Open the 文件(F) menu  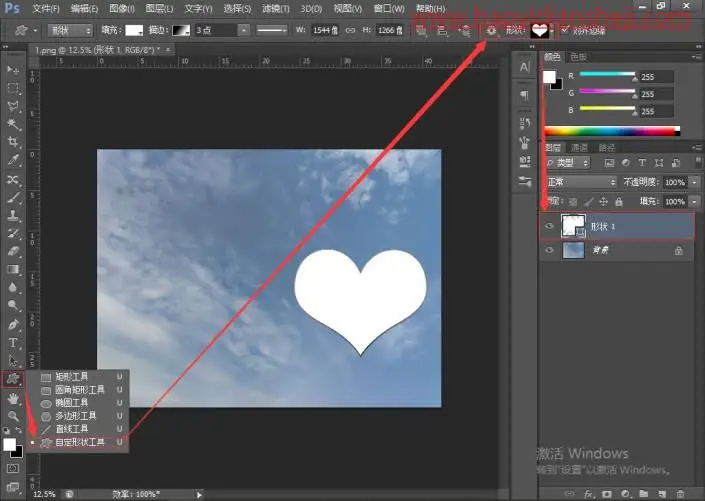coord(46,8)
